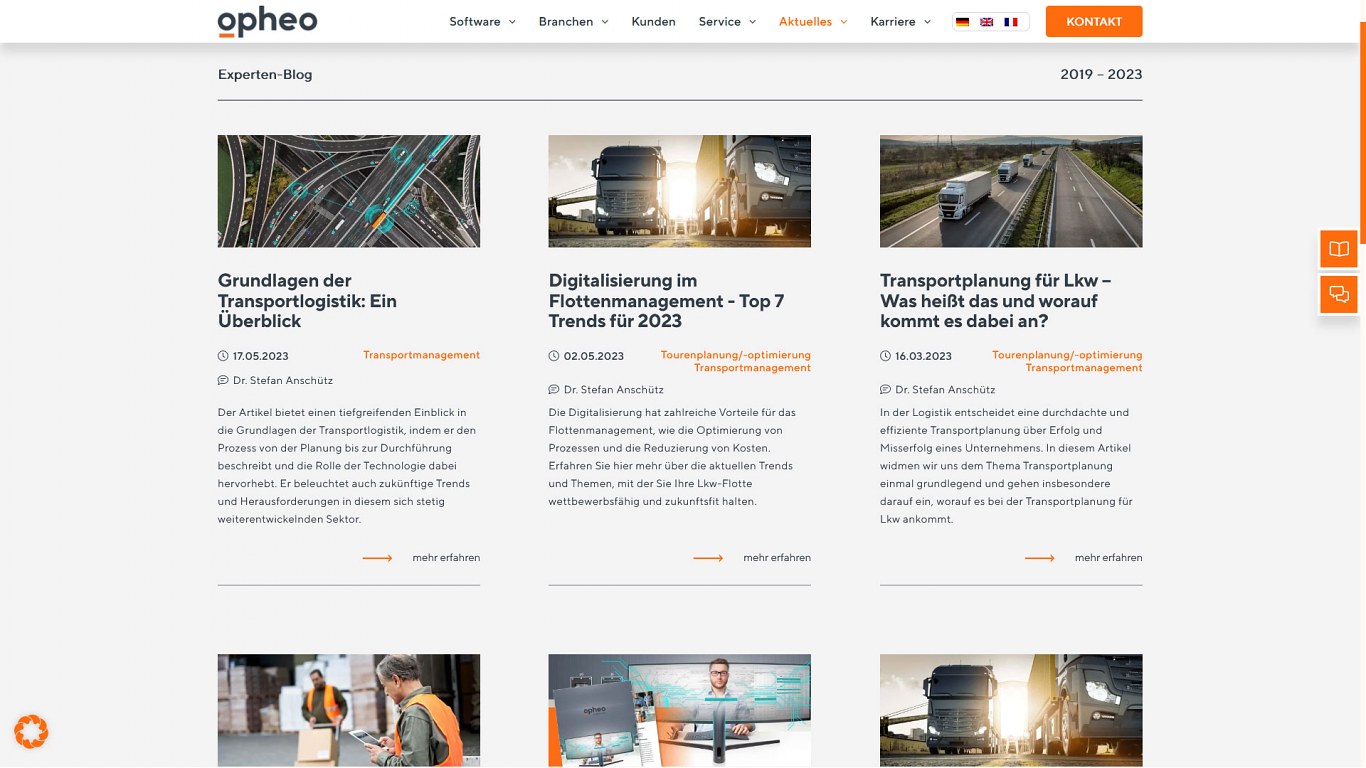This screenshot has height=768, width=1366.
Task: Click arrow under Digitalisierung im Flottenmanagement article
Action: point(708,558)
